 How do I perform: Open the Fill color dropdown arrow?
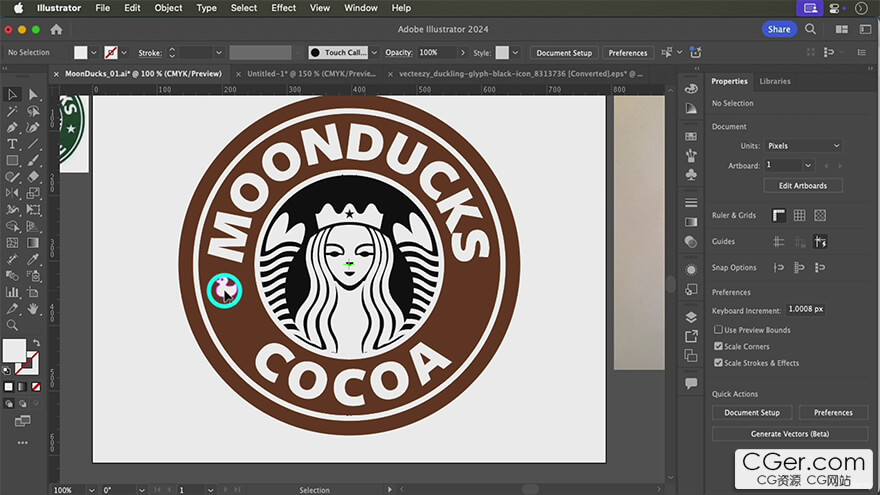coord(94,53)
